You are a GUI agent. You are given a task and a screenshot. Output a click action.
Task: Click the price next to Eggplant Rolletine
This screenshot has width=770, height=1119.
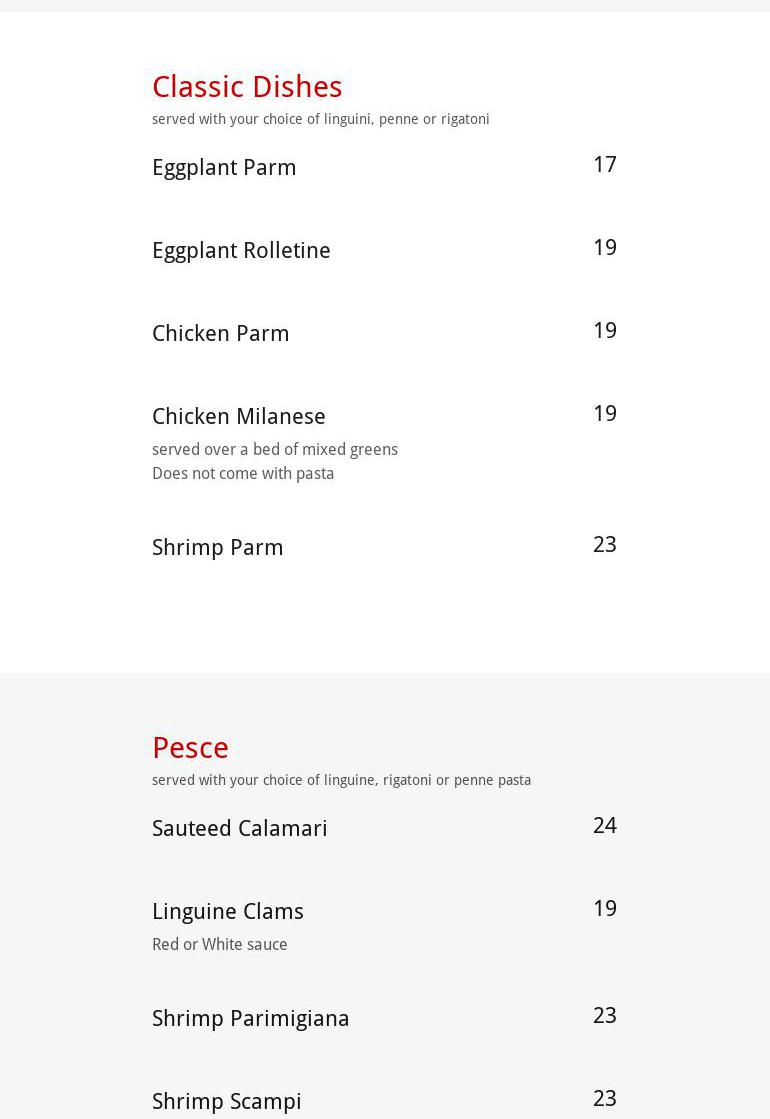point(604,247)
